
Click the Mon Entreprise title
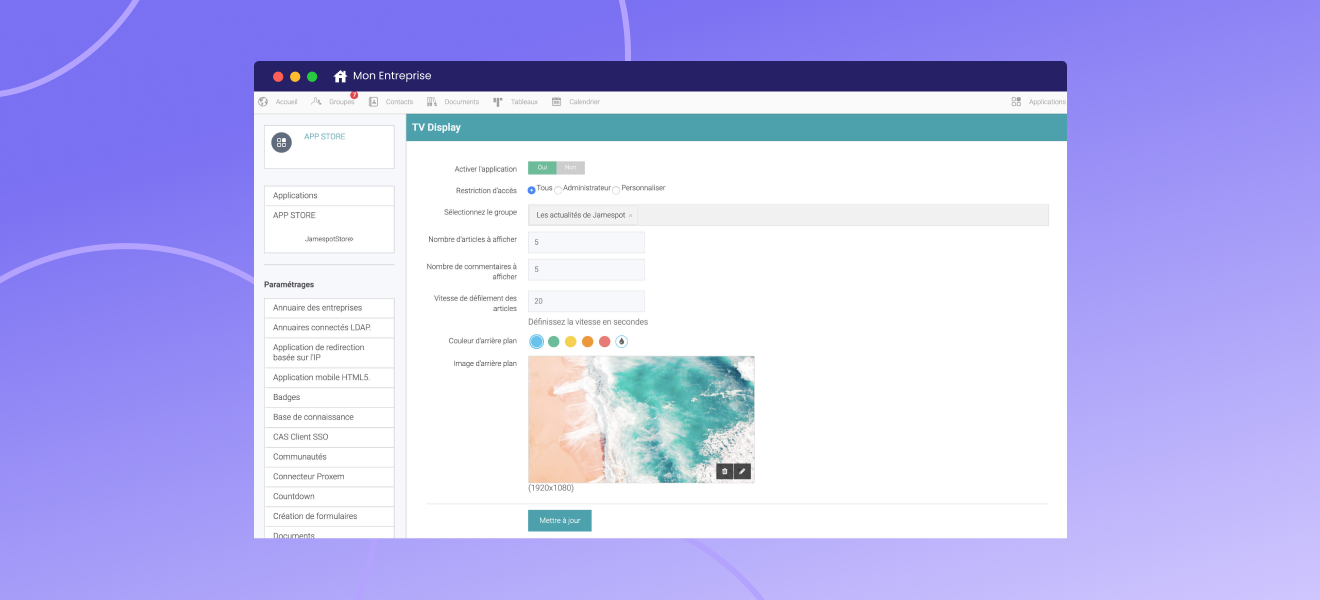point(392,76)
